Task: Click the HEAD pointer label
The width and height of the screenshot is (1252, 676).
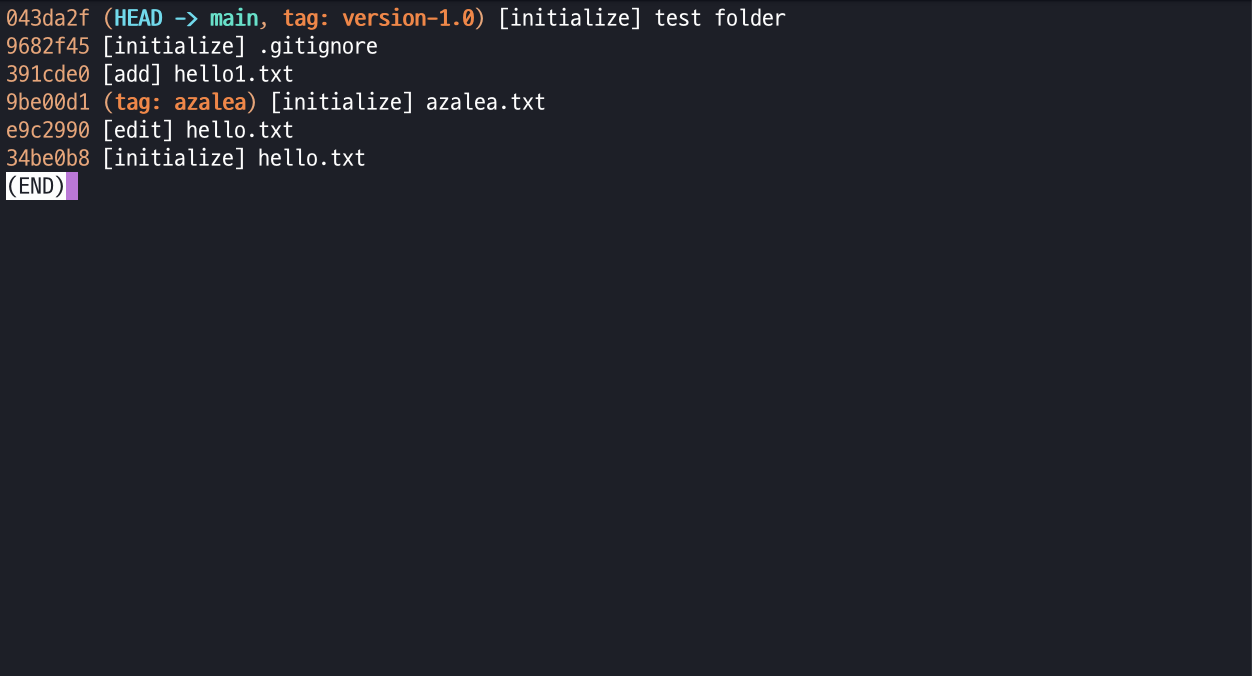Action: tap(138, 18)
